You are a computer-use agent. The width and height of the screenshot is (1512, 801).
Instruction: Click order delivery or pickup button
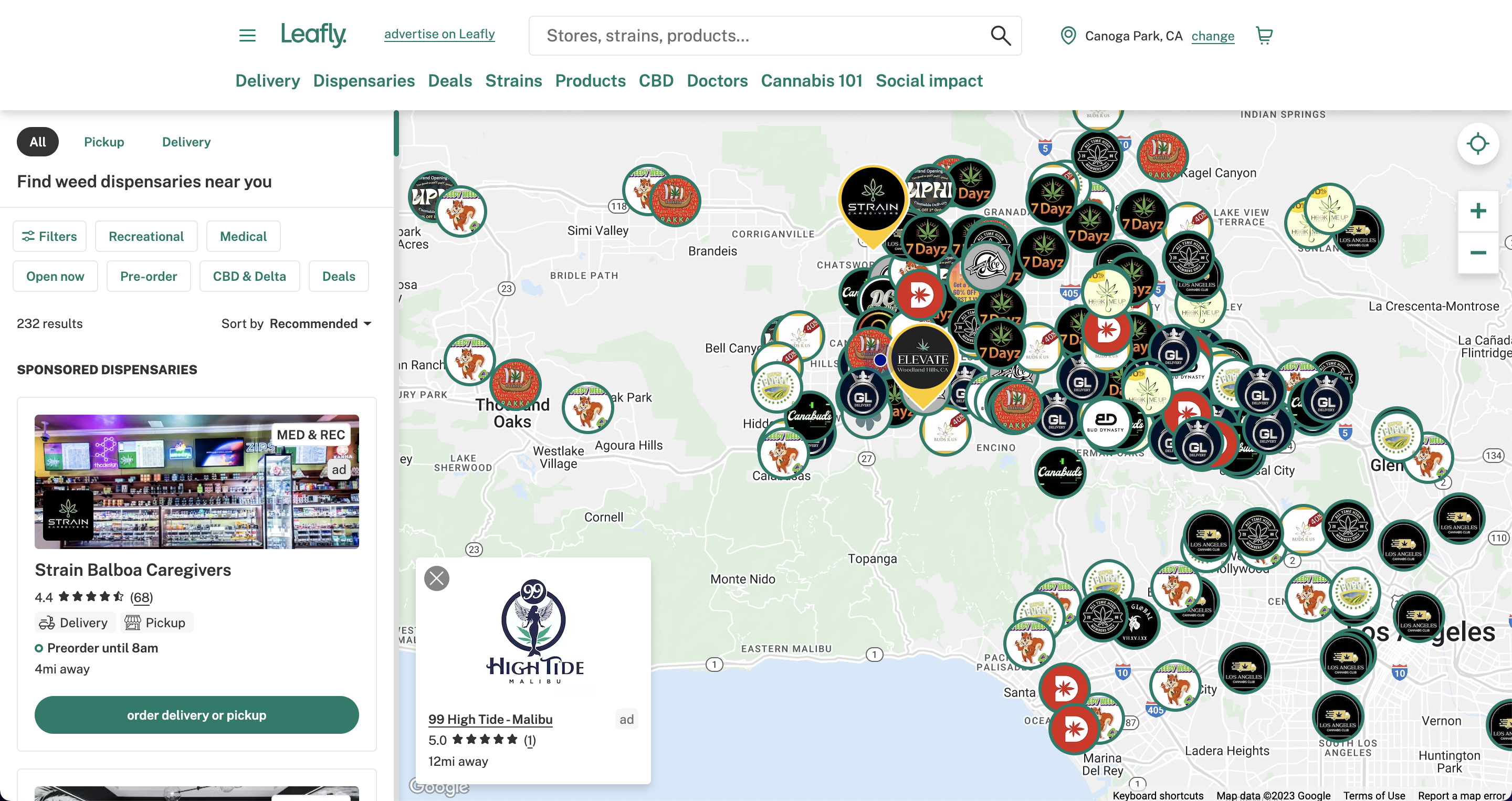point(197,715)
